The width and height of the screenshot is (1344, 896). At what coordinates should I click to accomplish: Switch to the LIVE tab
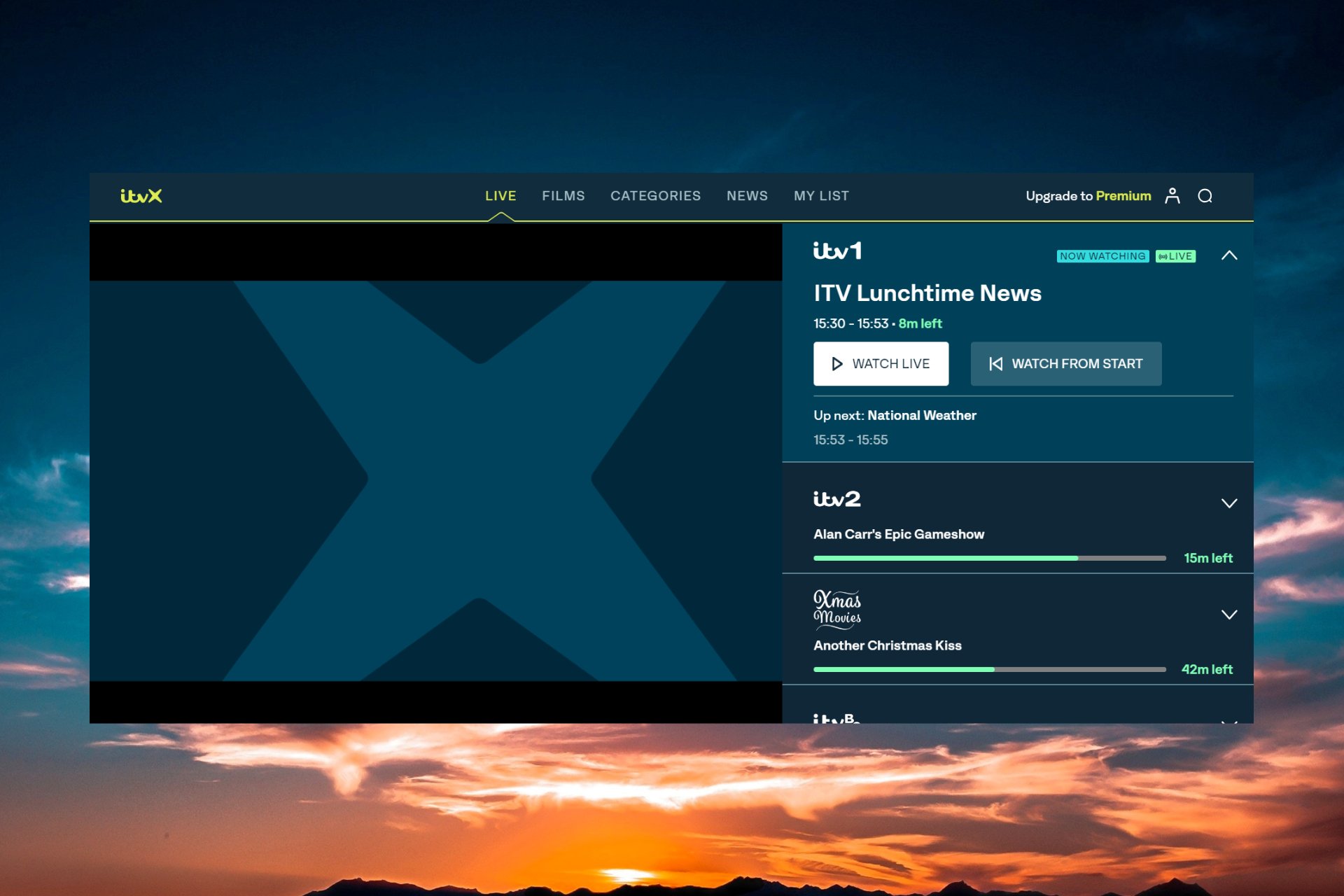[x=500, y=196]
